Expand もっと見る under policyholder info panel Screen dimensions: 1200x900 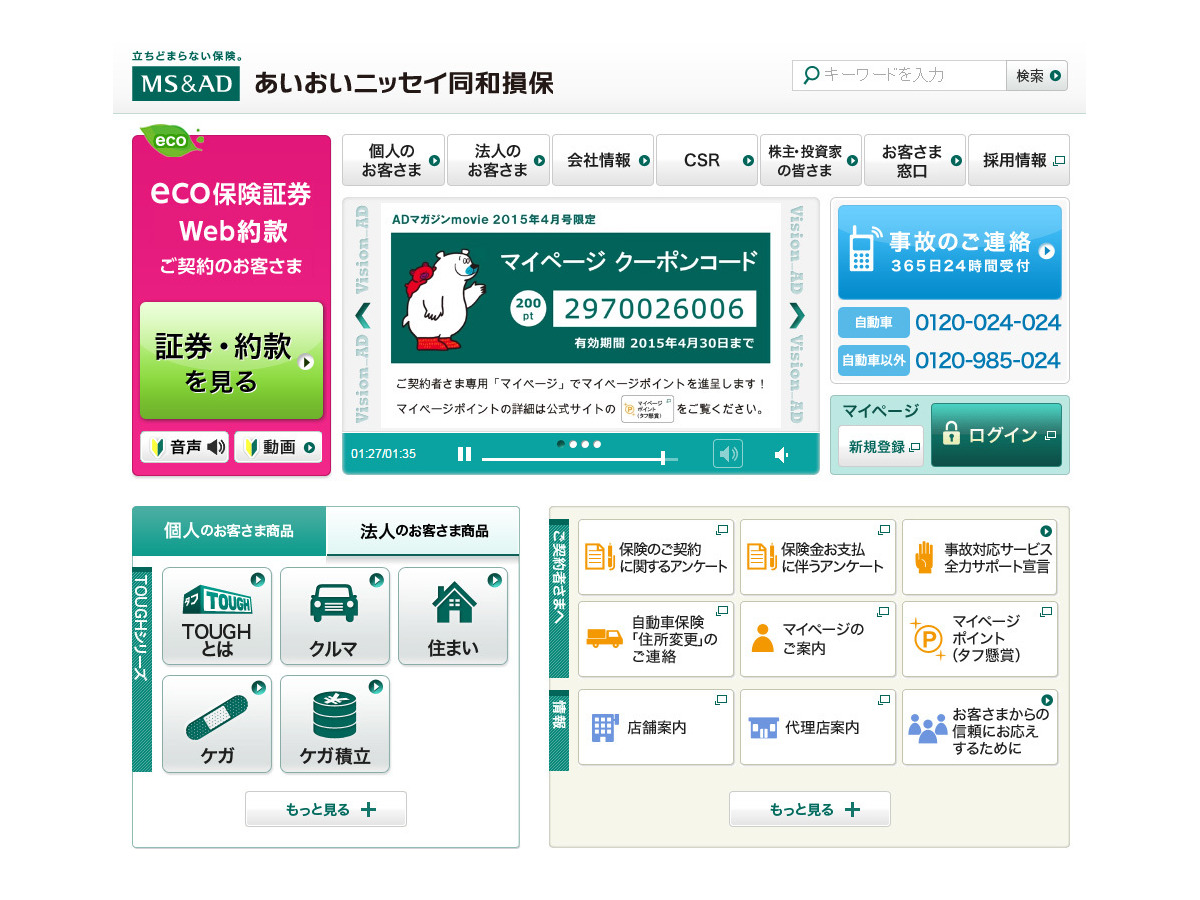[809, 809]
